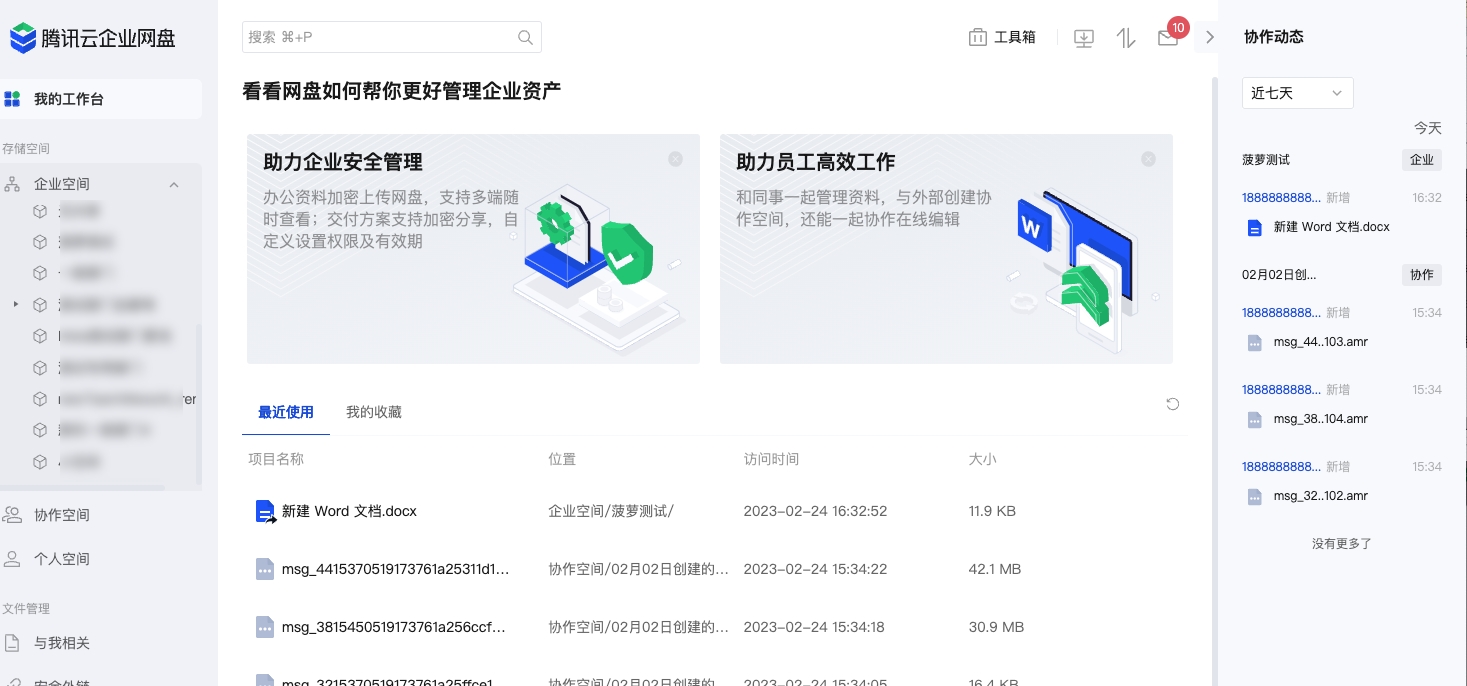The height and width of the screenshot is (686, 1467).
Task: Open the transfer list up-down arrows icon
Action: tap(1126, 38)
